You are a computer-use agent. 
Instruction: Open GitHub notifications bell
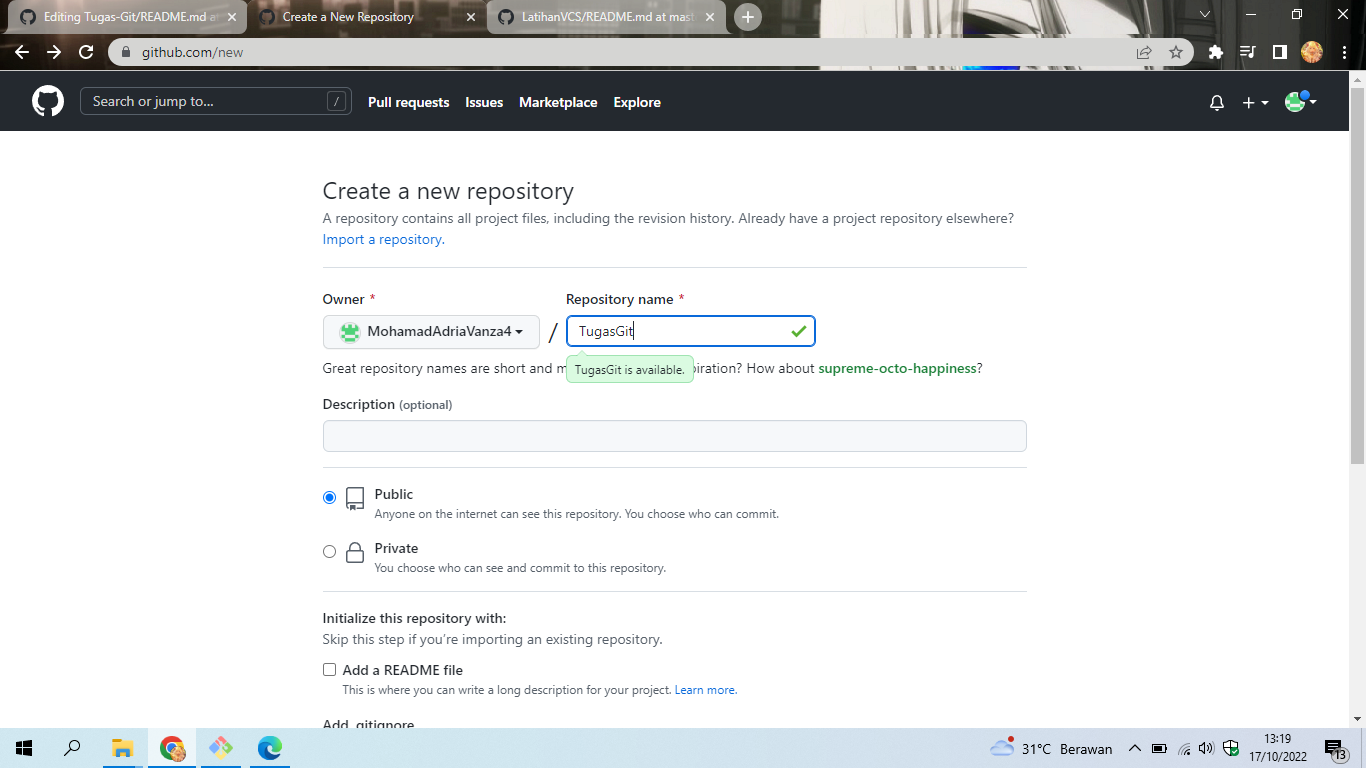point(1216,101)
